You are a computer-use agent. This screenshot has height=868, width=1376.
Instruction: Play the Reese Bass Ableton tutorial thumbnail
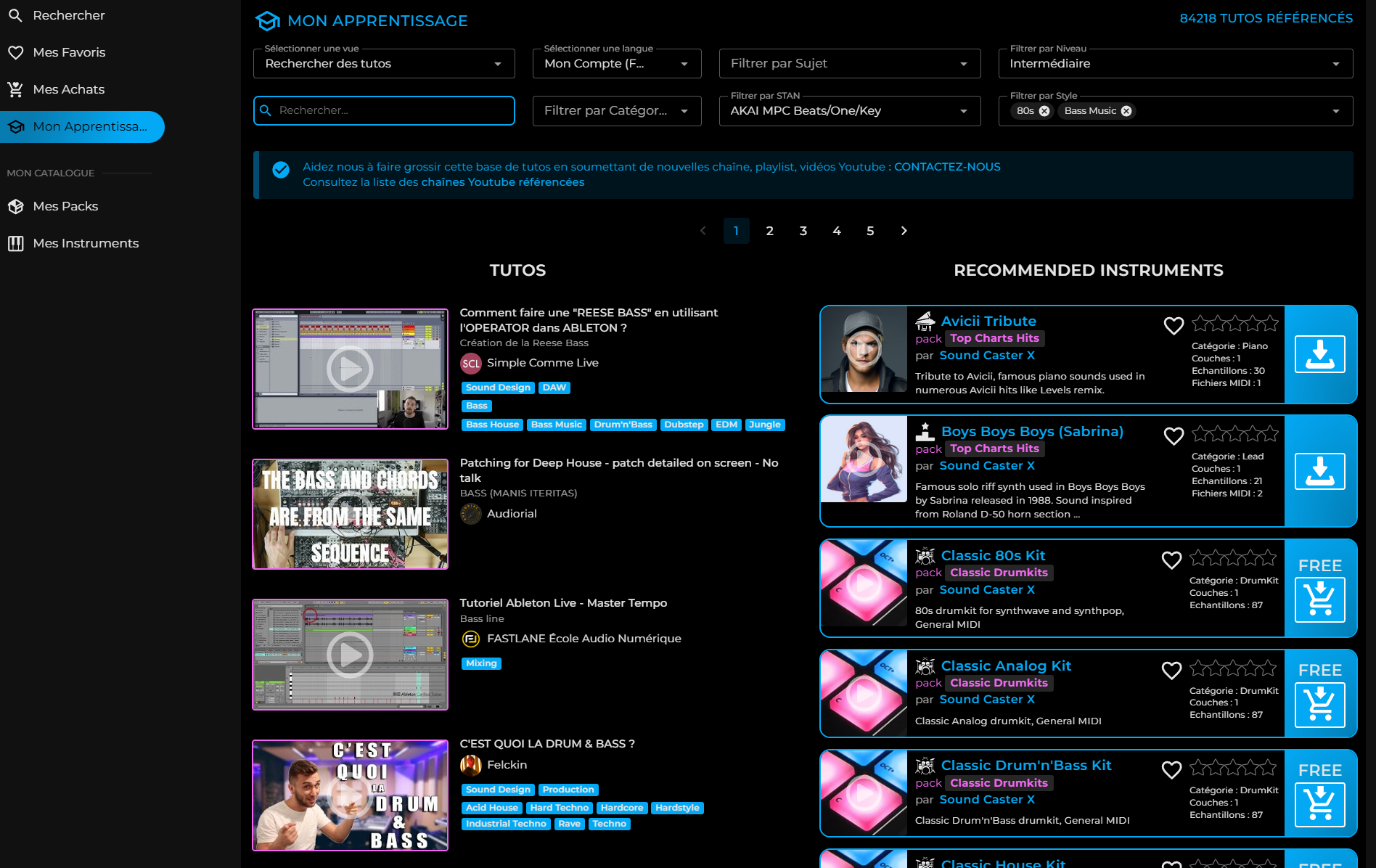tap(350, 369)
